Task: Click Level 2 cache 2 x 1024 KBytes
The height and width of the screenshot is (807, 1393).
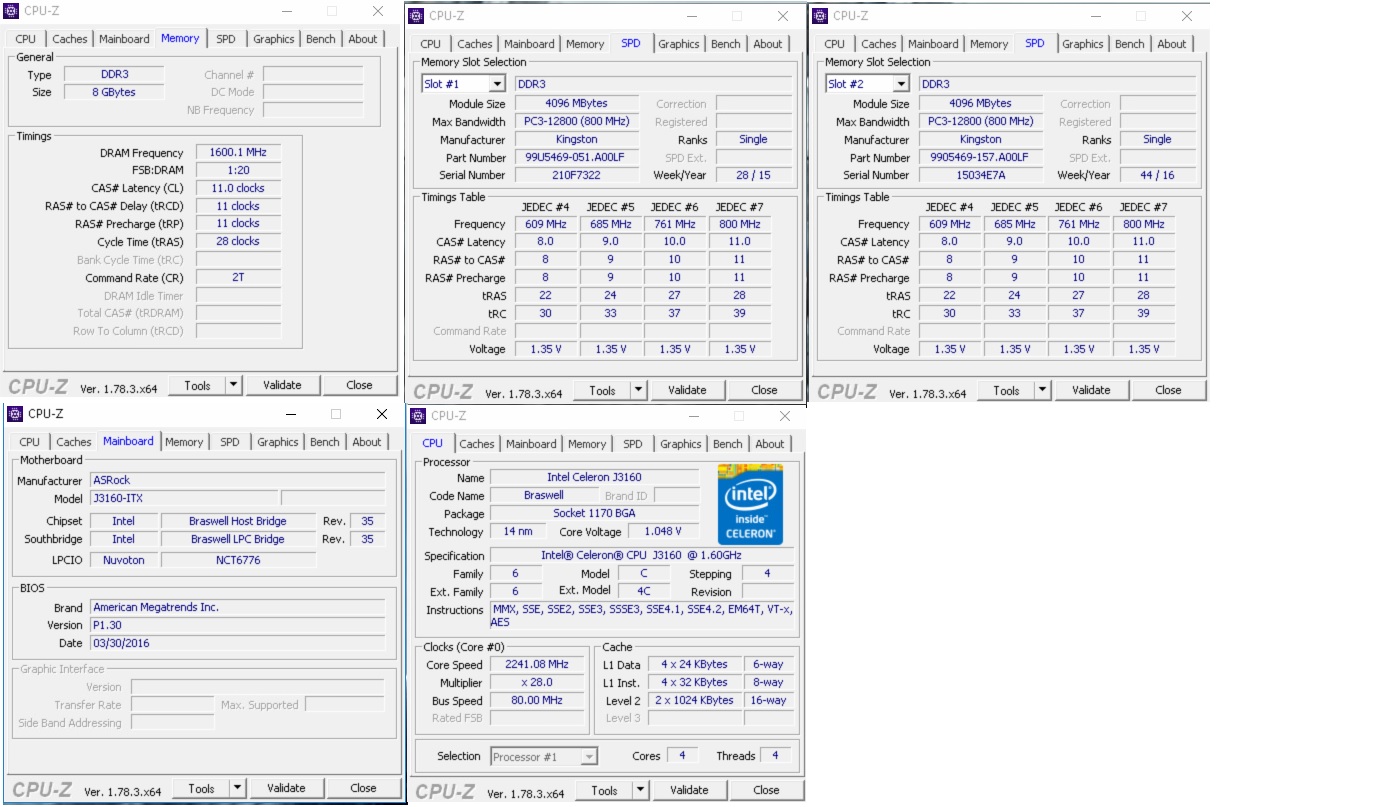Action: [x=696, y=701]
